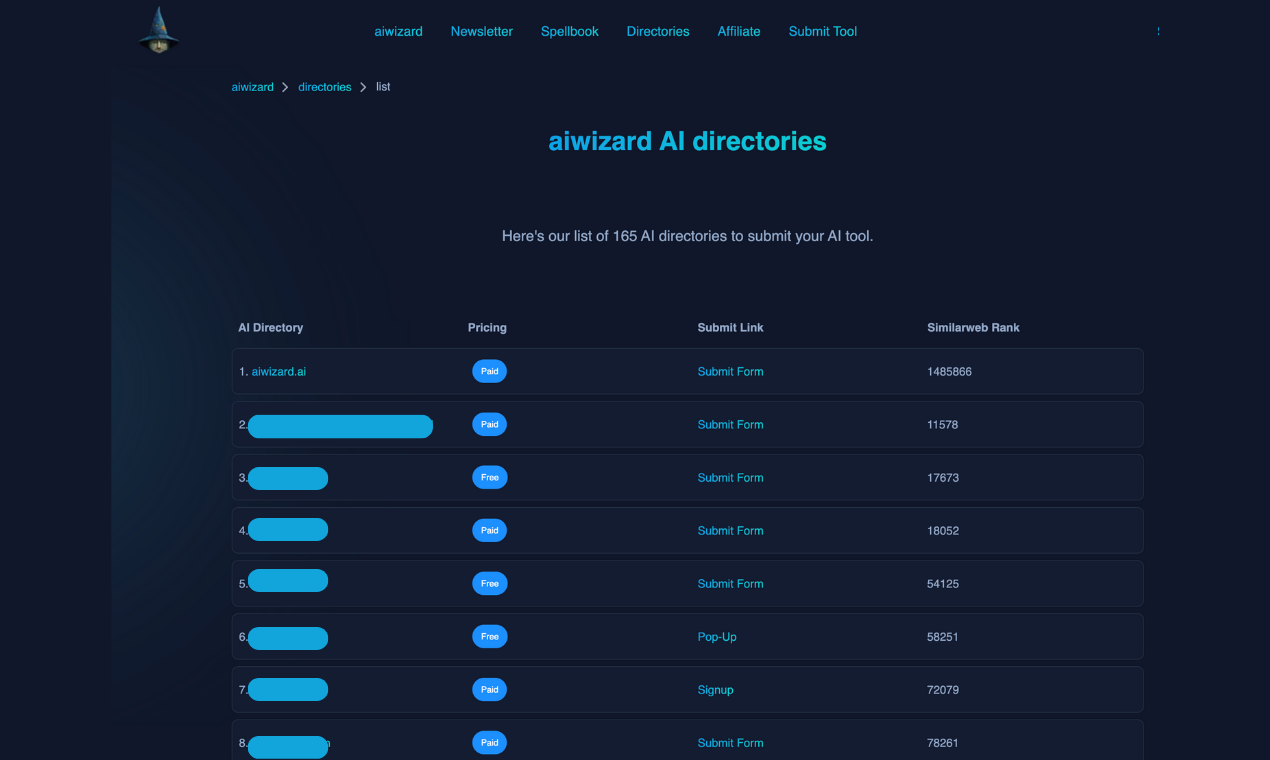The image size is (1270, 760).
Task: Open the Affiliate page
Action: pyautogui.click(x=738, y=31)
